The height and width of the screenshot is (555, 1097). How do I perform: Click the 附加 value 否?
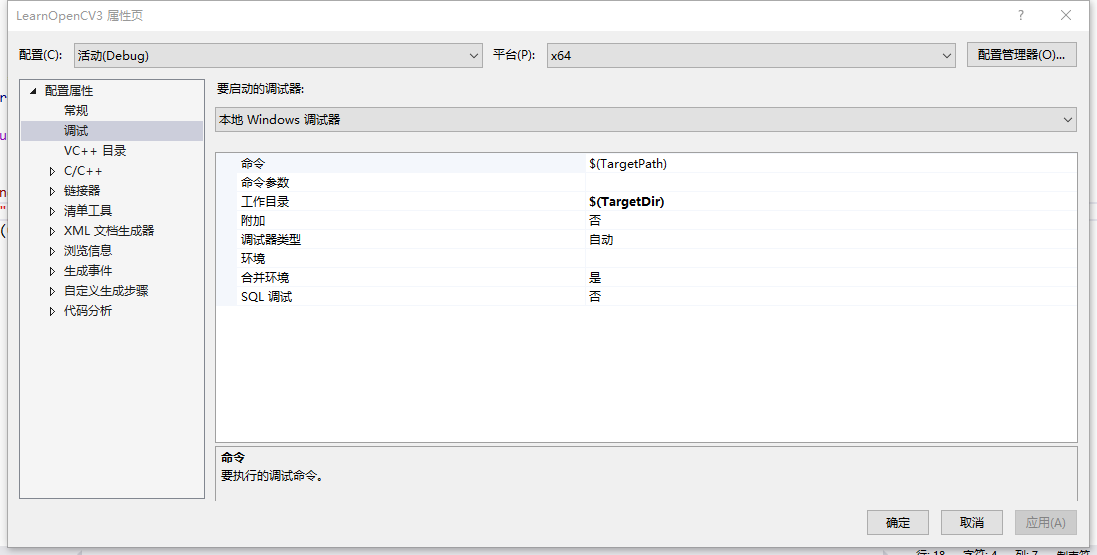[x=831, y=220]
